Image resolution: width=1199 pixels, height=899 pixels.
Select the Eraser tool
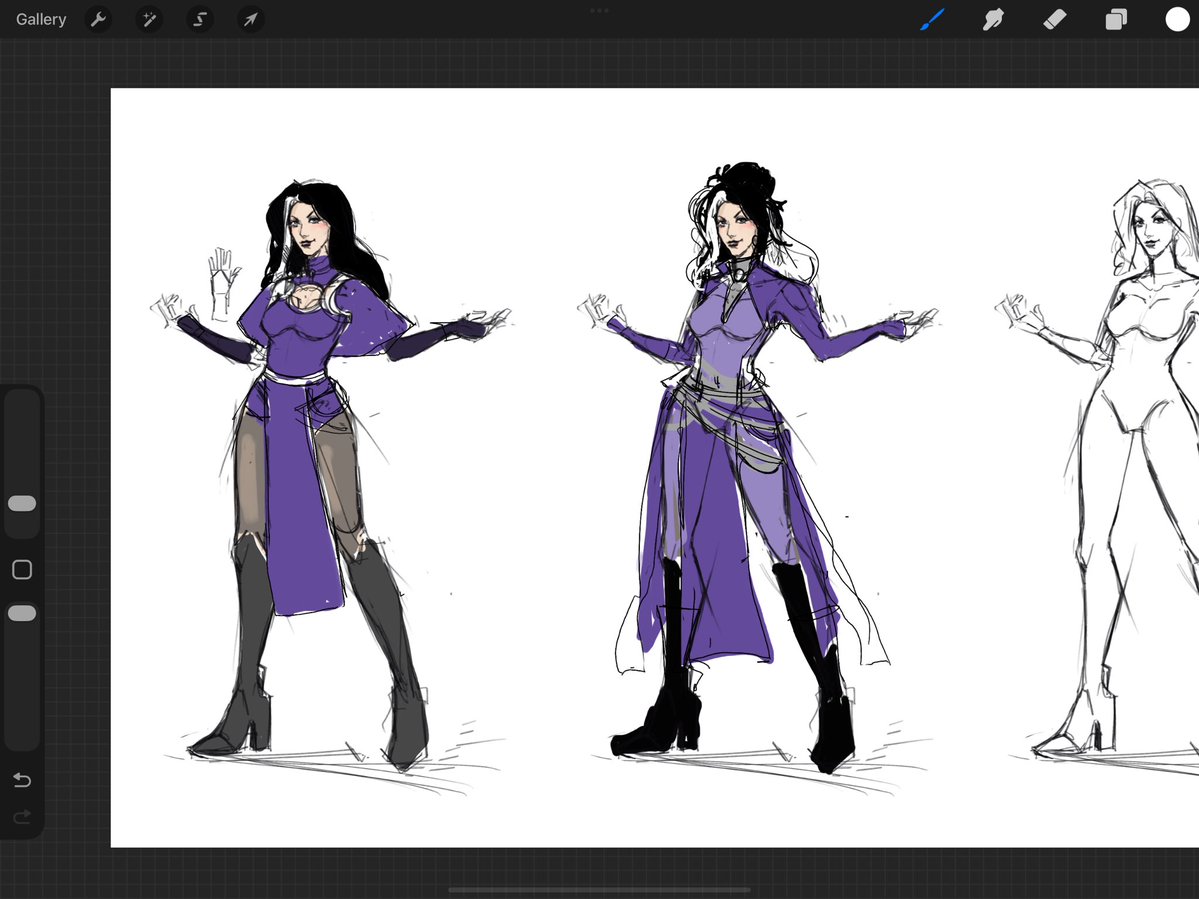(1054, 19)
